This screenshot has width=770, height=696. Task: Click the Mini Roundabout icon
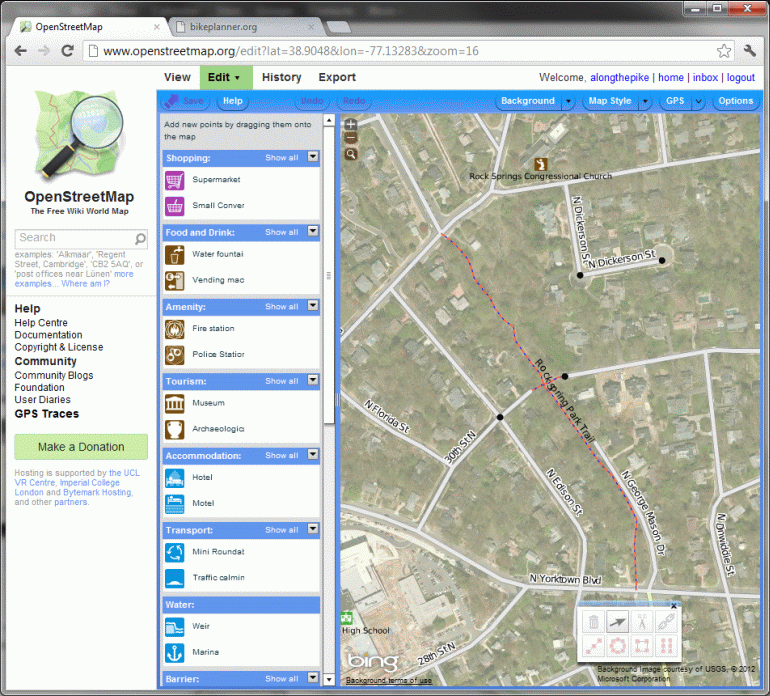pos(174,553)
